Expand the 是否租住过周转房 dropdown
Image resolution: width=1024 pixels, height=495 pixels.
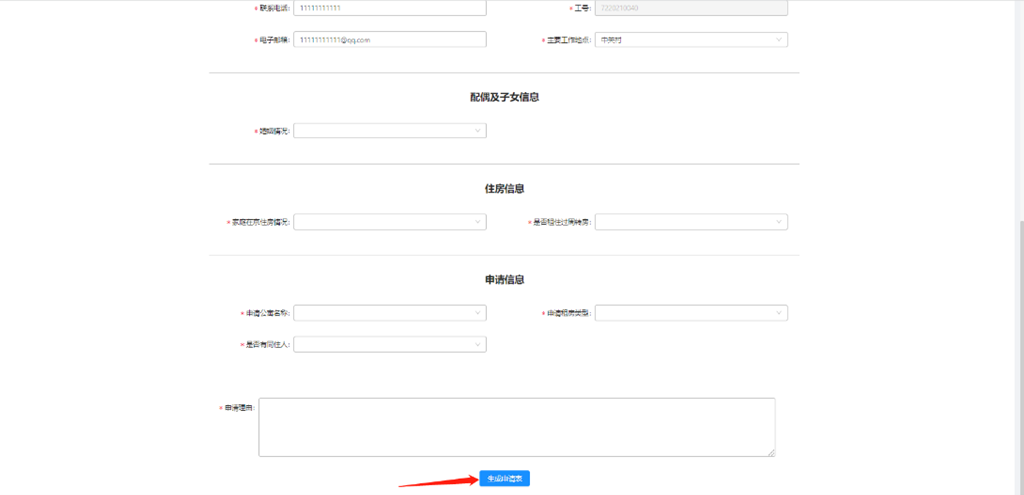coord(691,222)
